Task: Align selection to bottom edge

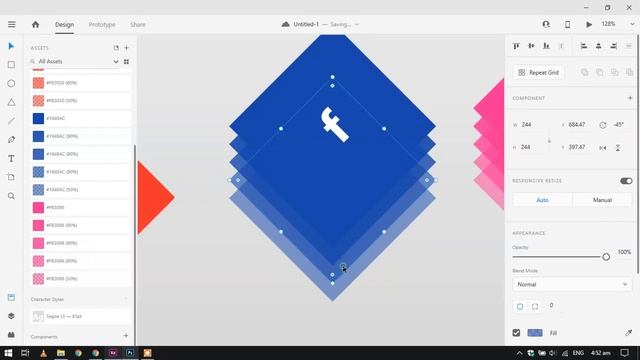Action: pos(546,46)
